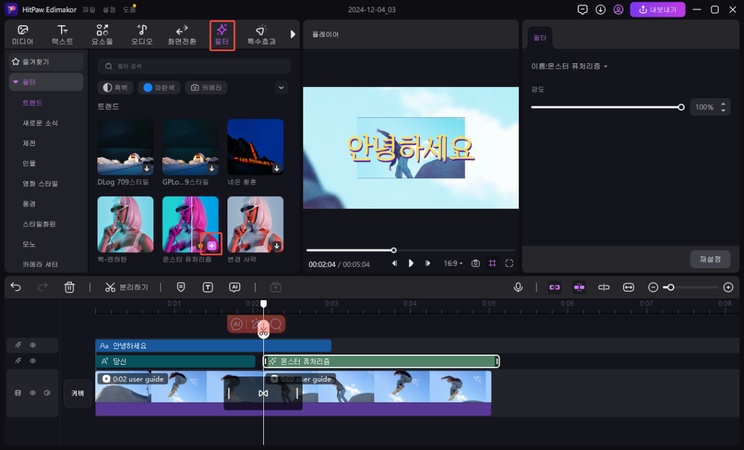The image size is (744, 450).
Task: Play the preview video
Action: point(411,263)
